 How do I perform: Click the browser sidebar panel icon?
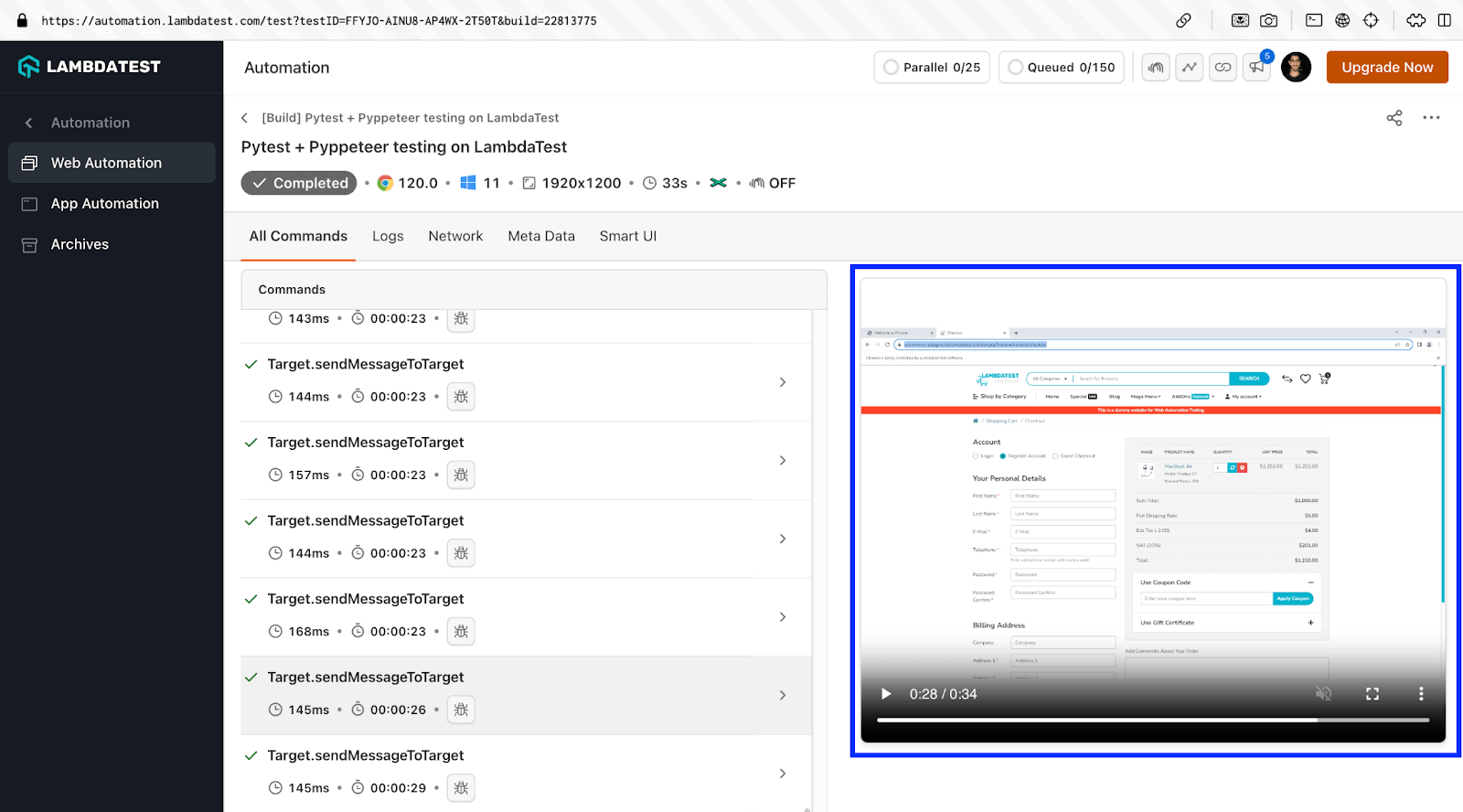[1445, 20]
